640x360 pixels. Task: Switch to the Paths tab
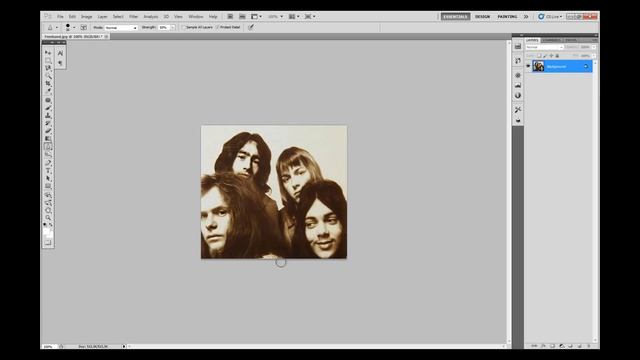click(x=571, y=40)
